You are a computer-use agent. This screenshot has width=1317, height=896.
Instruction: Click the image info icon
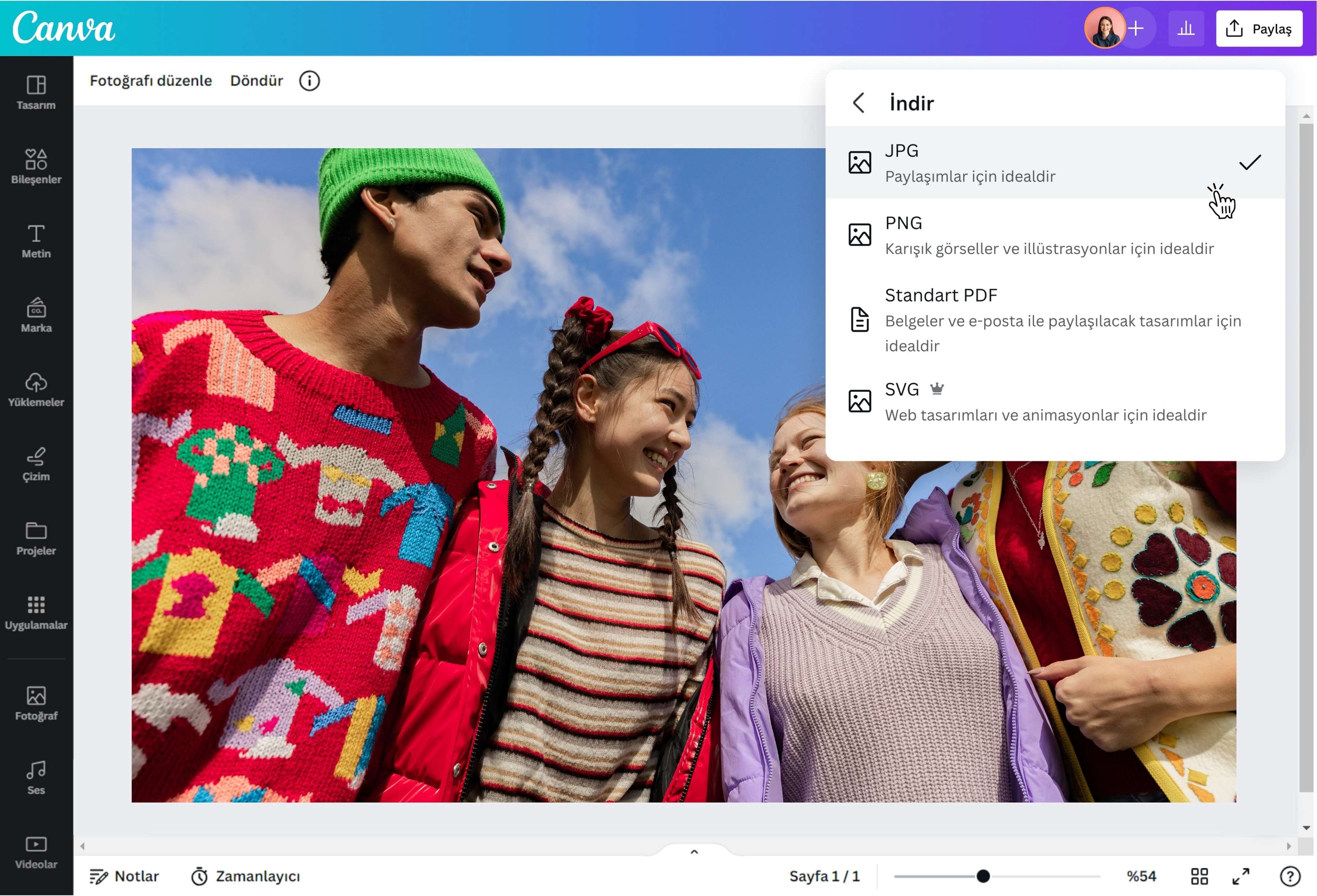(309, 81)
